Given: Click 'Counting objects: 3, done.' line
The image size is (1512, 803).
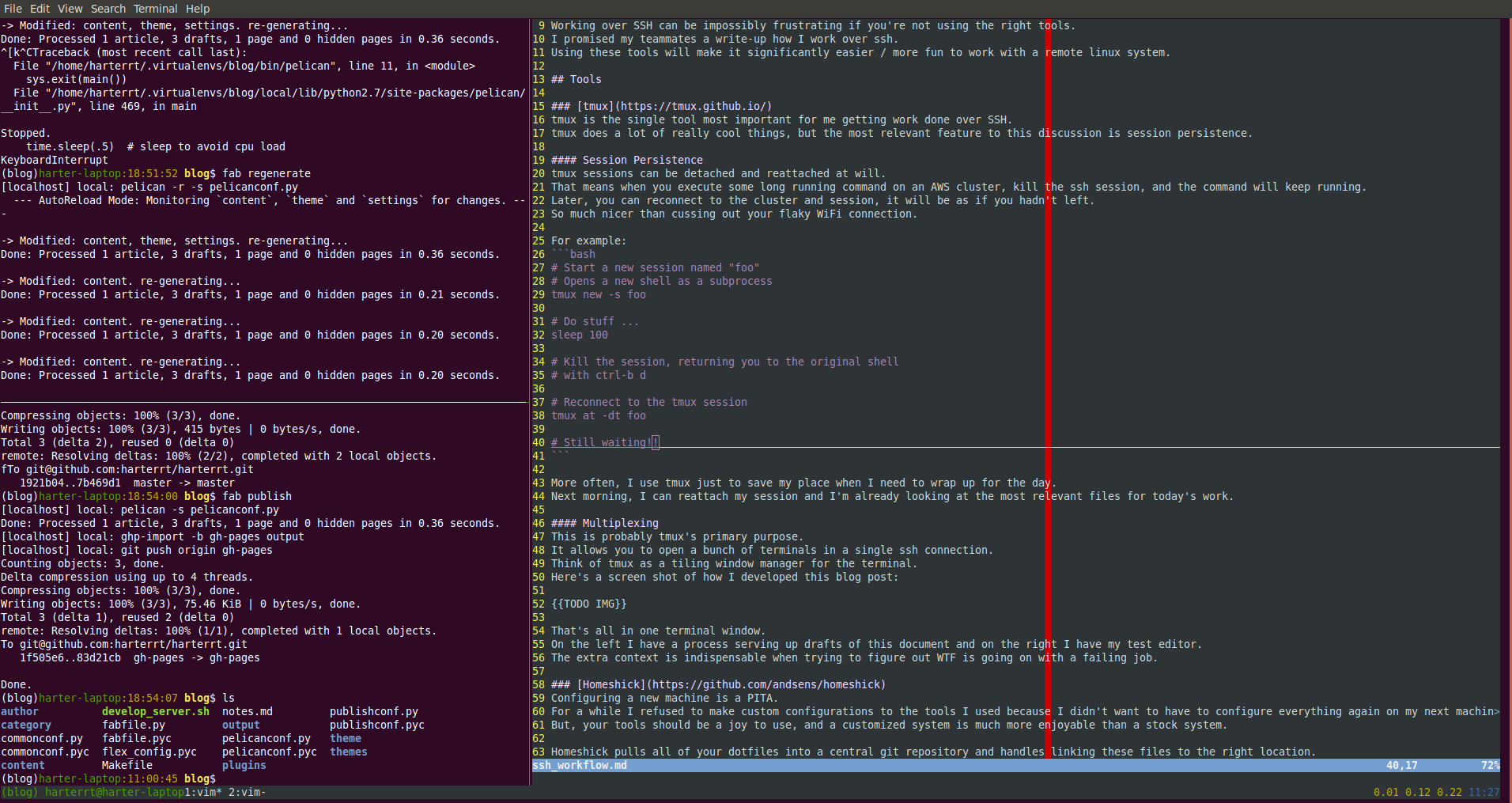Looking at the screenshot, I should tap(83, 563).
